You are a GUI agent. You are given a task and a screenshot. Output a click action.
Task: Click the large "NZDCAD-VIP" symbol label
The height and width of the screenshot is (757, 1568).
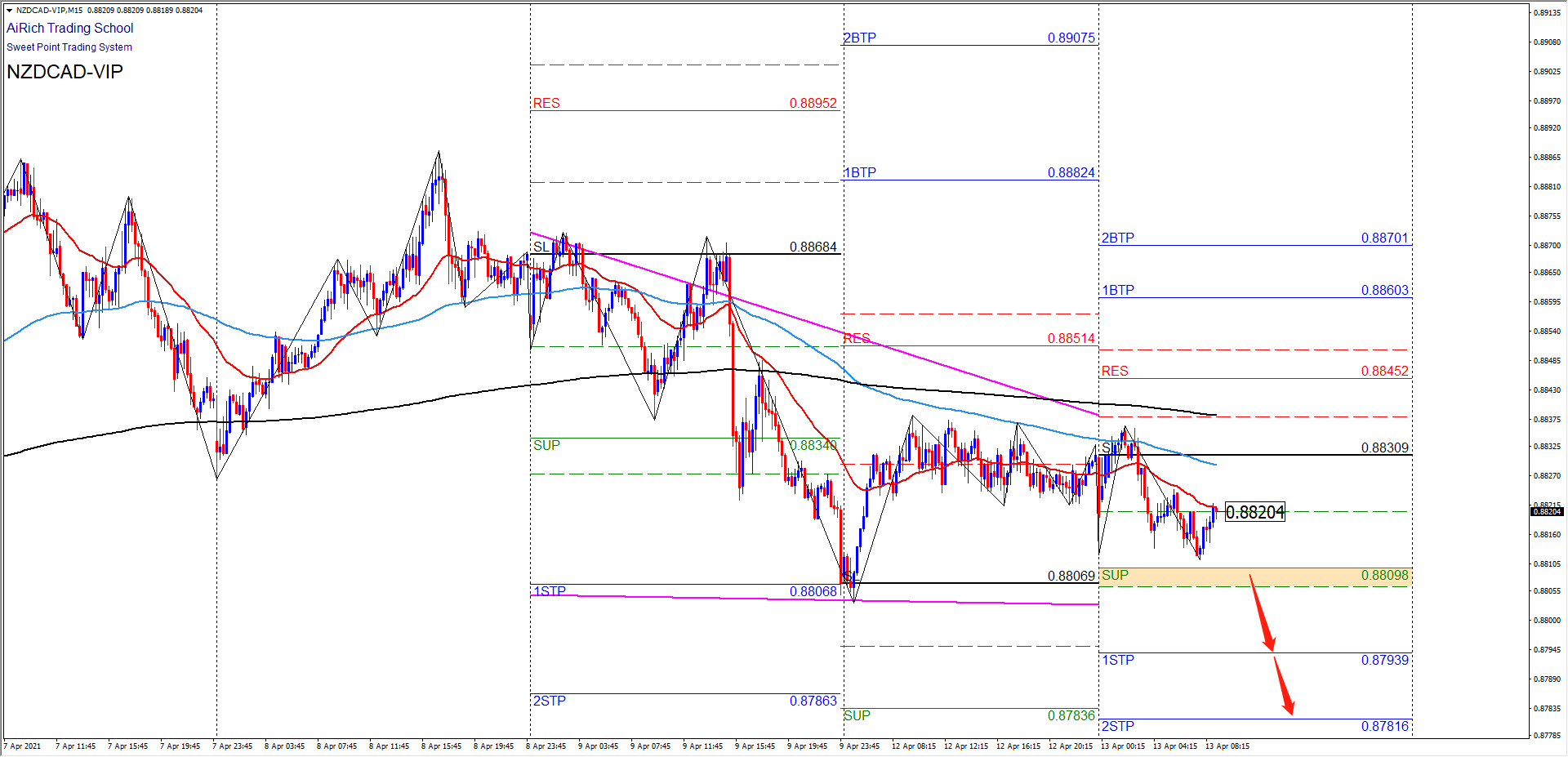65,72
